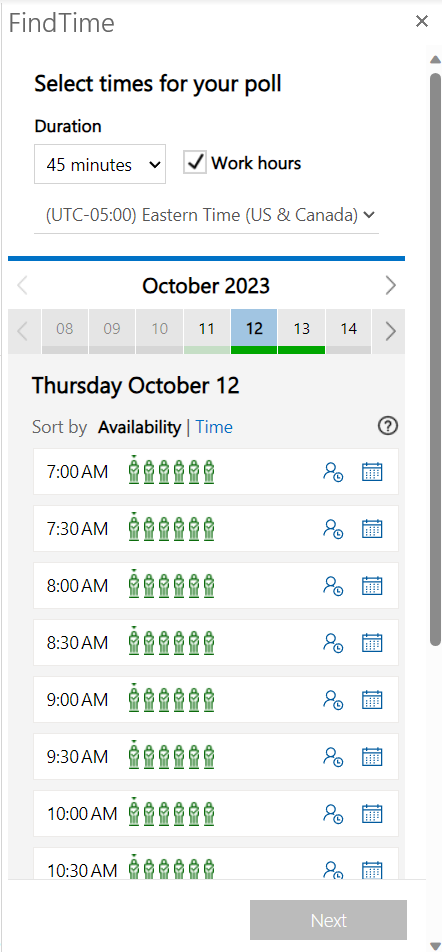The image size is (442, 952).
Task: Click the vertical scrollbar thumb
Action: click(x=435, y=358)
